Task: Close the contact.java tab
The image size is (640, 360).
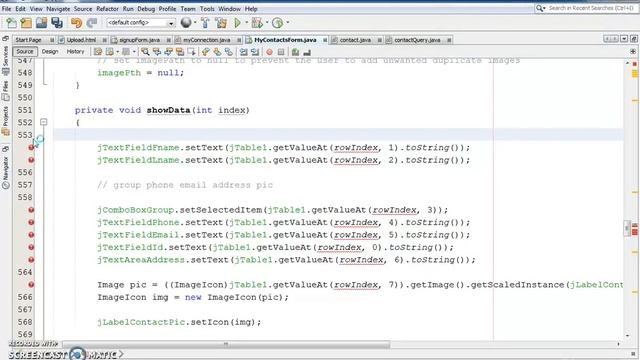Action: point(380,40)
